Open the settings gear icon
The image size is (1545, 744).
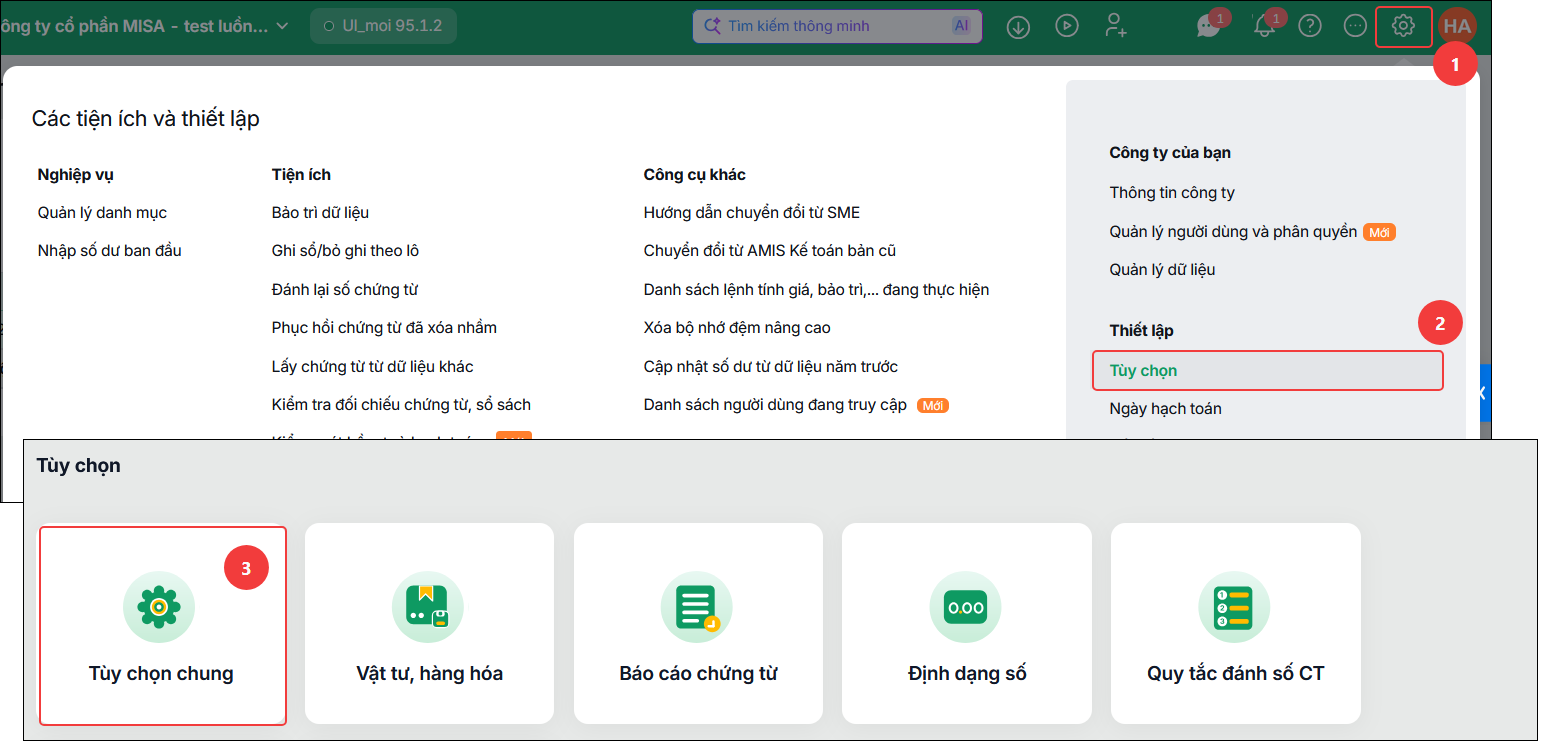point(1404,26)
